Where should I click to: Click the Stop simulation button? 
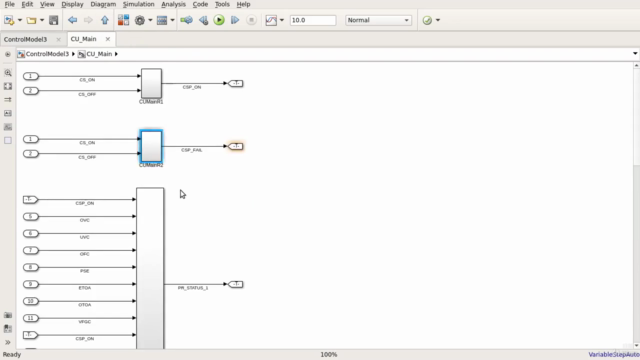click(x=251, y=20)
